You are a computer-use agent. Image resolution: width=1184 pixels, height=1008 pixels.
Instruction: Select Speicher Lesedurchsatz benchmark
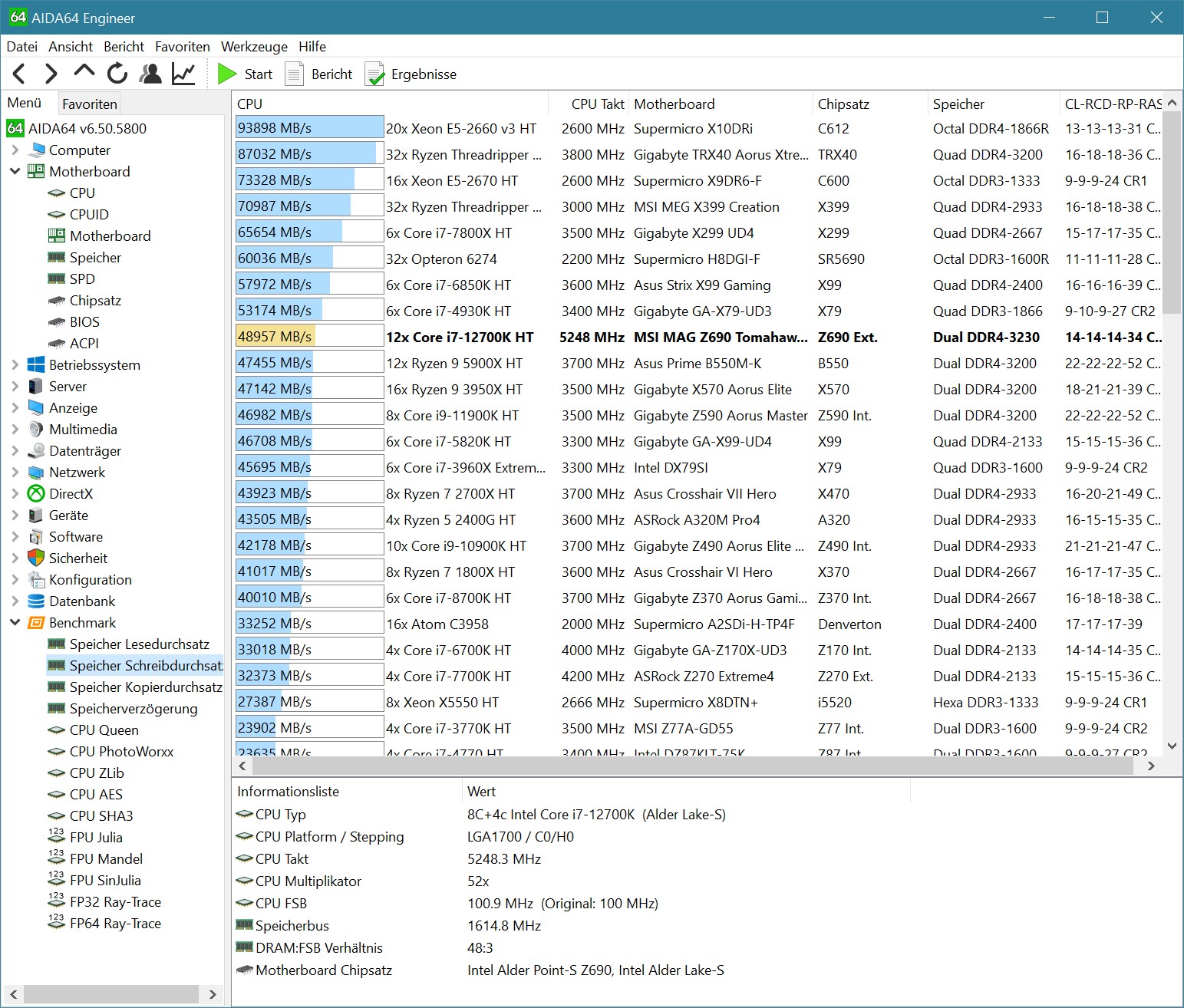click(139, 644)
